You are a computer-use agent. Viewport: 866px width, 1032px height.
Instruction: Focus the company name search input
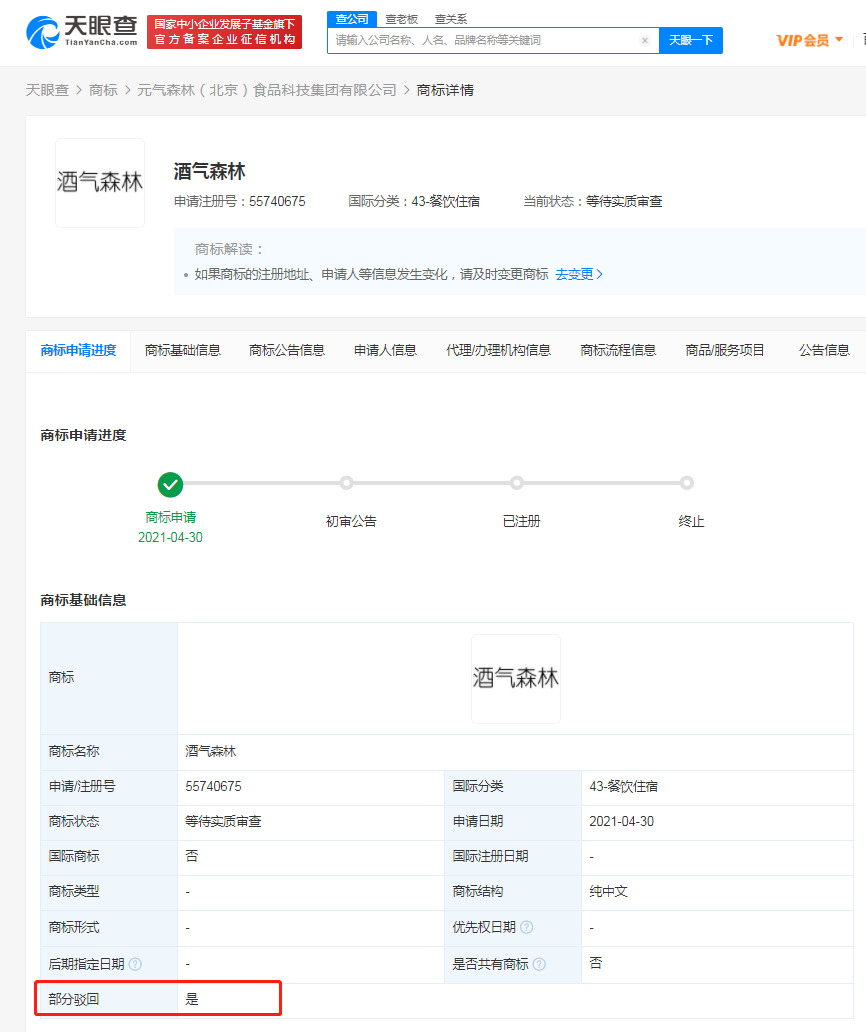tap(485, 41)
